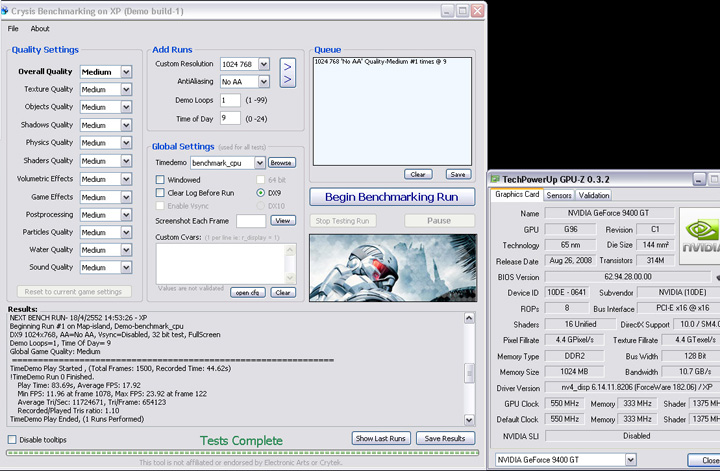The image size is (720, 471).
Task: Minimize the Crysis Benchmarking window
Action: tap(448, 11)
